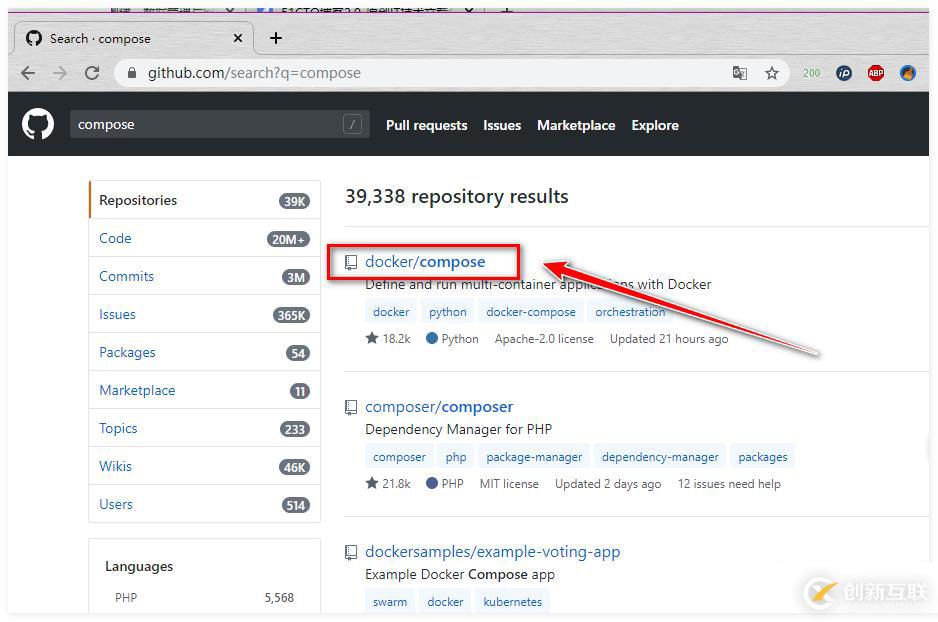Click the 'dependency-manager' topic tag
The image size is (938, 622).
click(x=660, y=457)
